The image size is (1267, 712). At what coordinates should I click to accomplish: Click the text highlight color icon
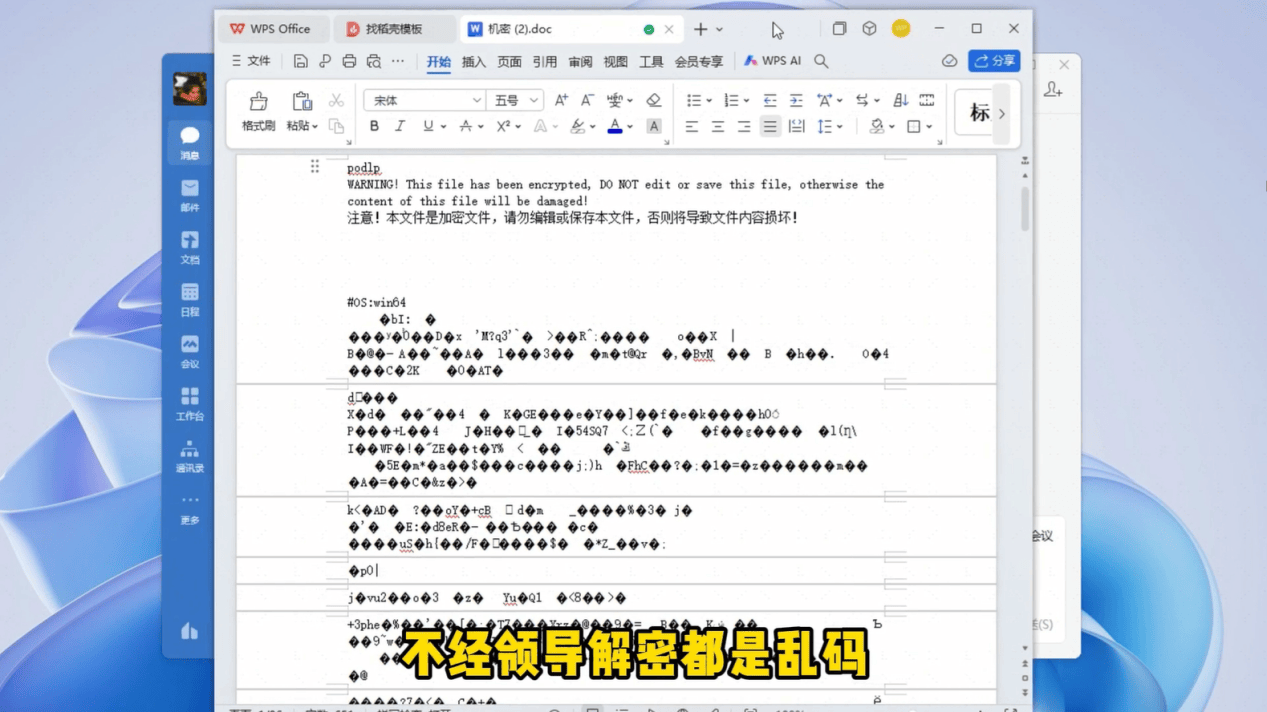pyautogui.click(x=578, y=126)
